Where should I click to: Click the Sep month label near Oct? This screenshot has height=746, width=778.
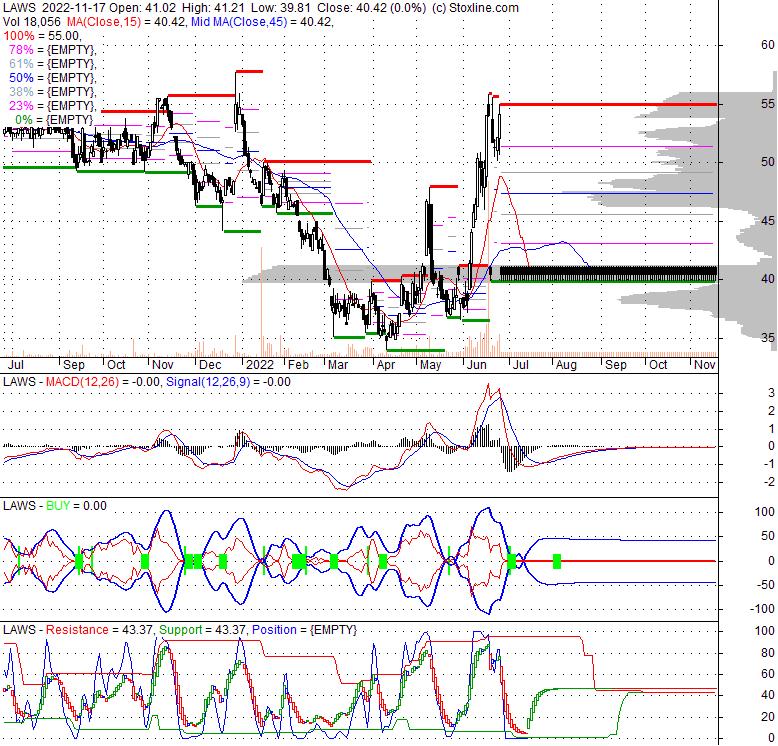(x=74, y=365)
